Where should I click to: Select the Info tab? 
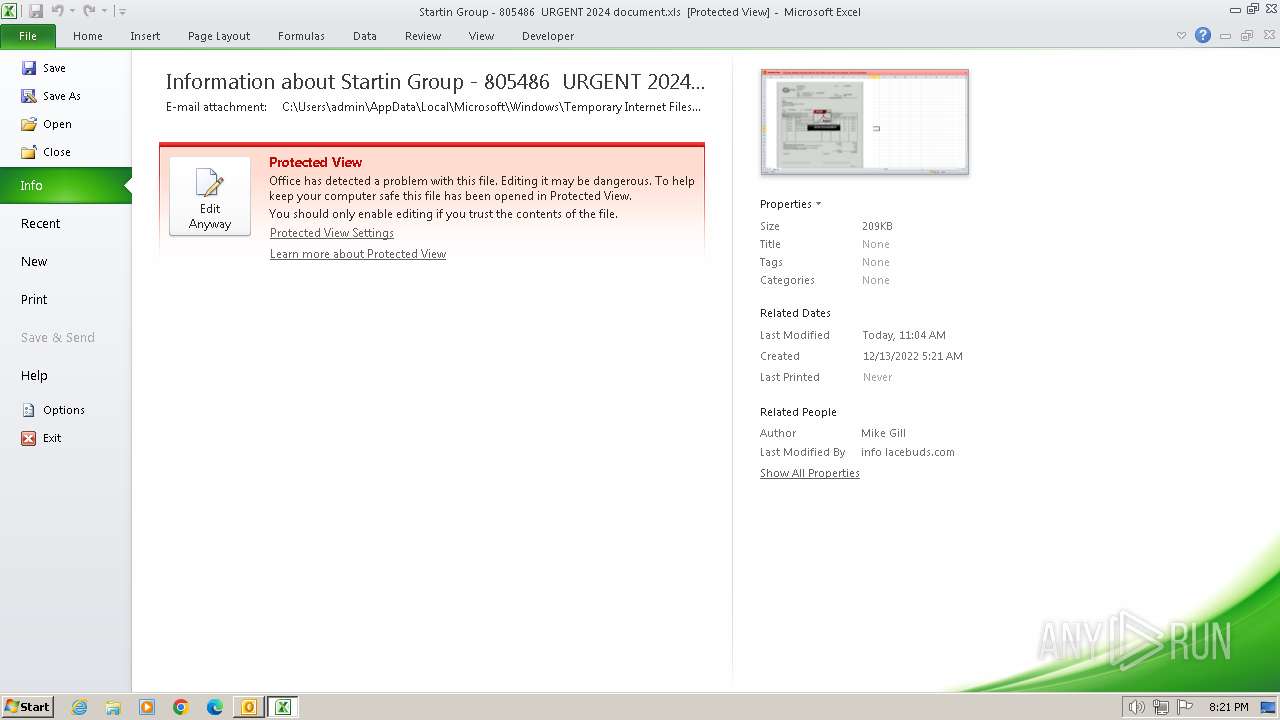(65, 185)
